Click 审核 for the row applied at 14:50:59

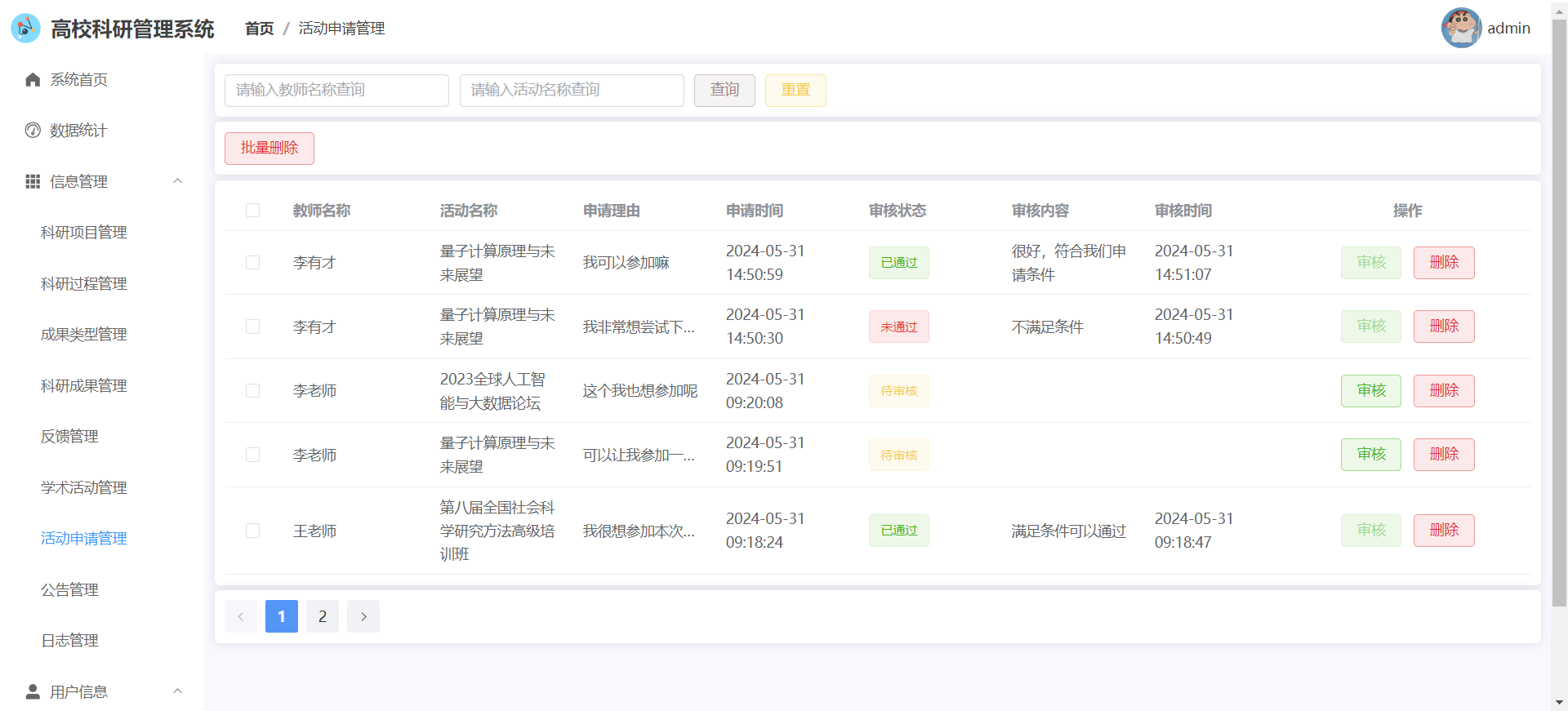(x=1371, y=262)
